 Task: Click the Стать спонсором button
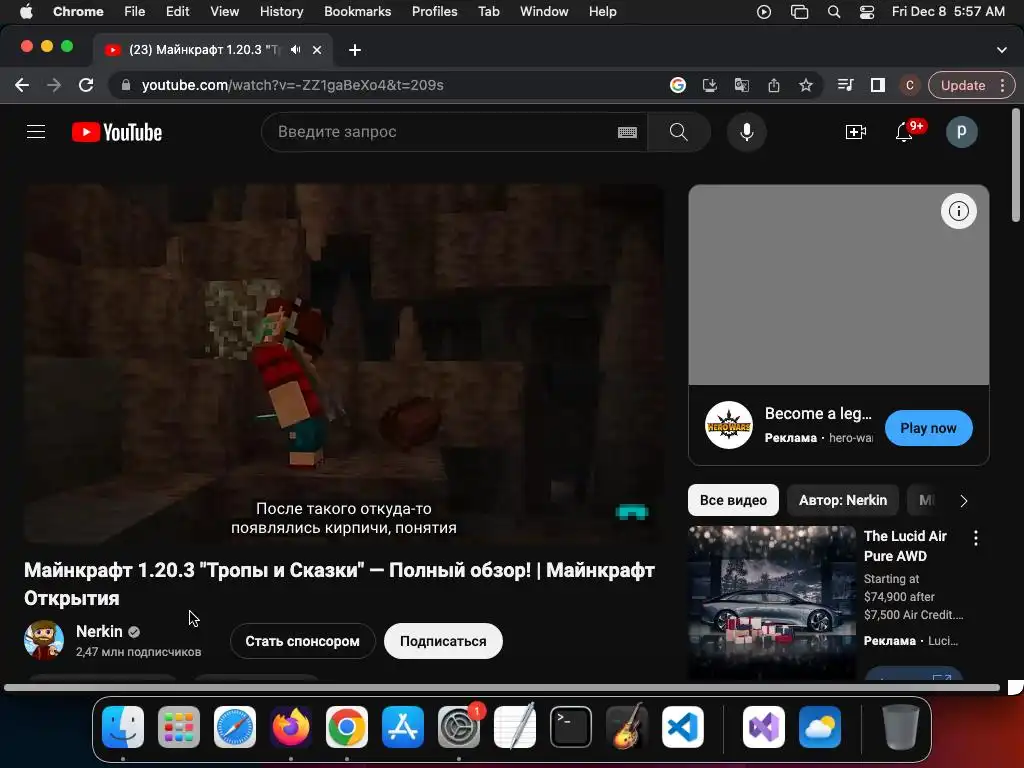coord(302,641)
